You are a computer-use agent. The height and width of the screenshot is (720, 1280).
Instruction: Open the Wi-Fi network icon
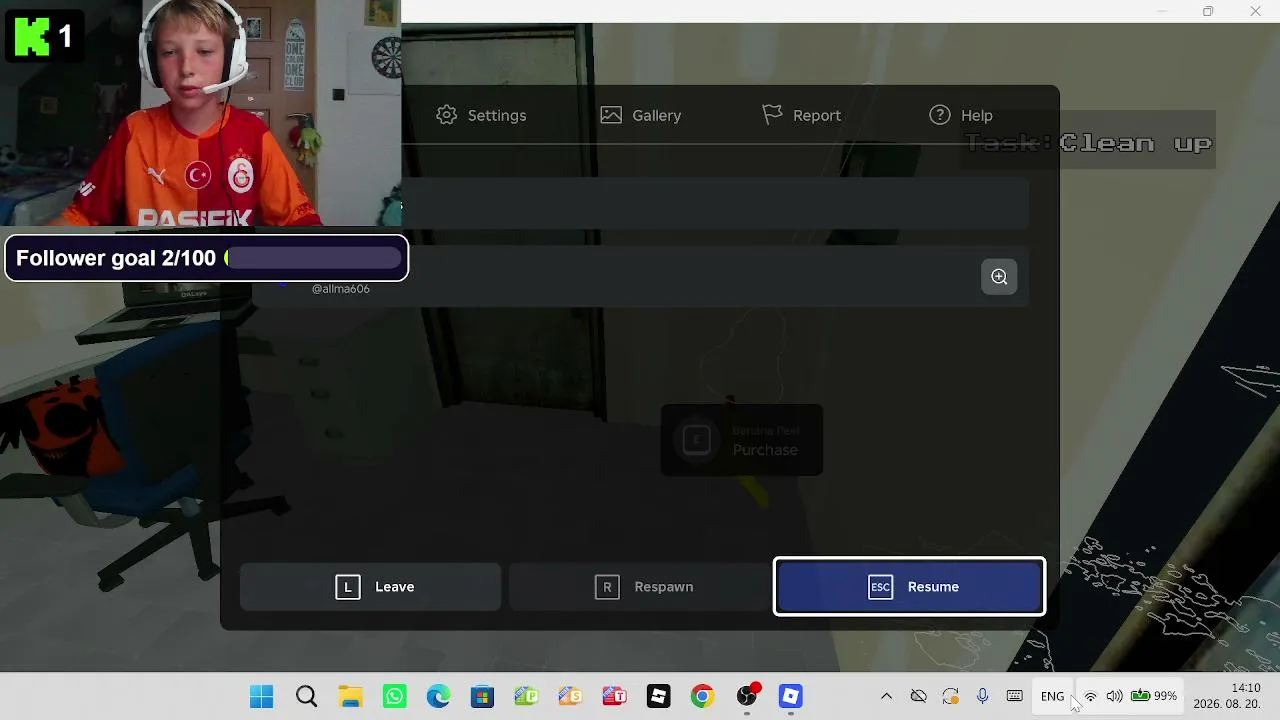[x=1091, y=696]
